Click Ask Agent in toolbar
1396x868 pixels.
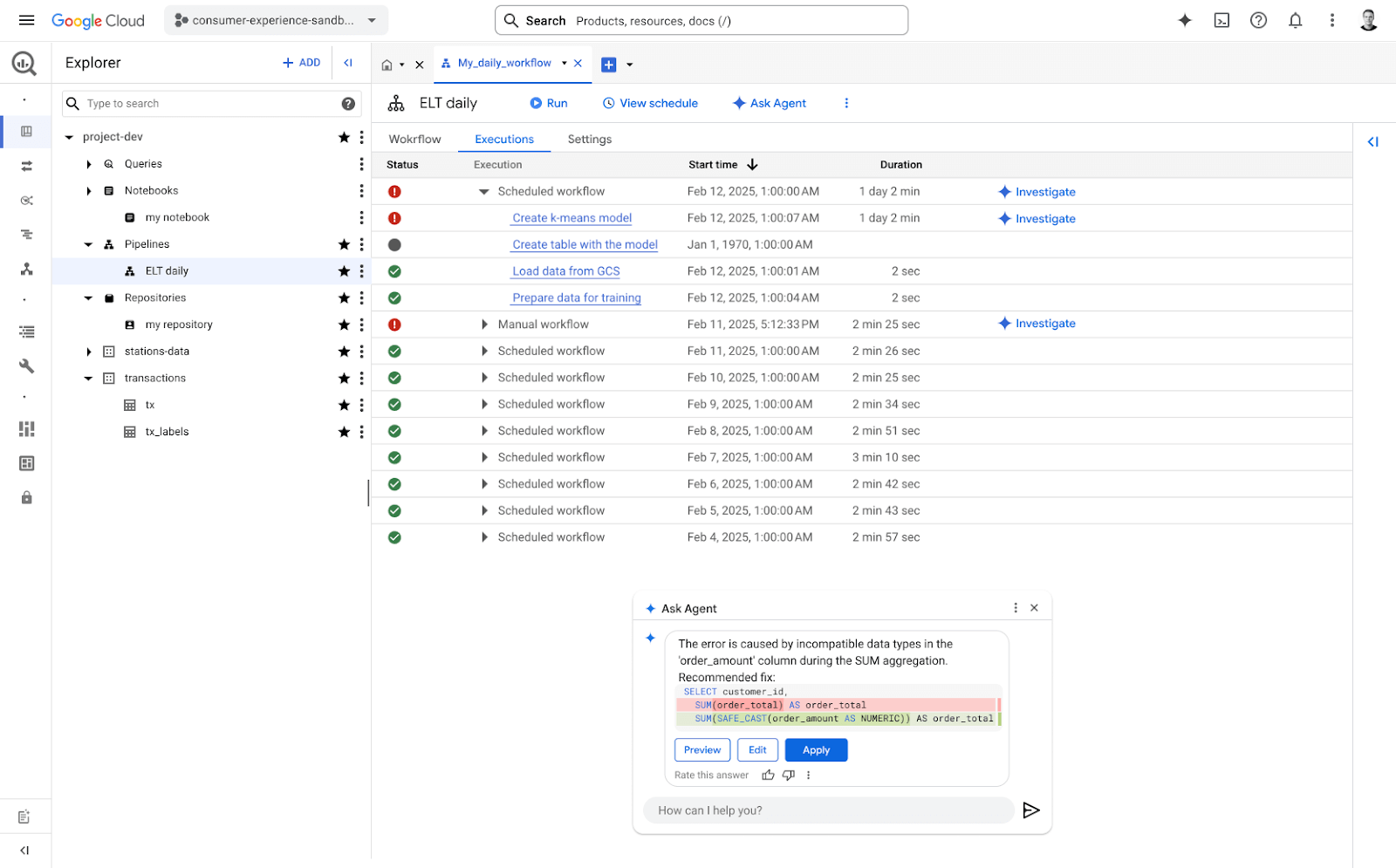click(770, 103)
